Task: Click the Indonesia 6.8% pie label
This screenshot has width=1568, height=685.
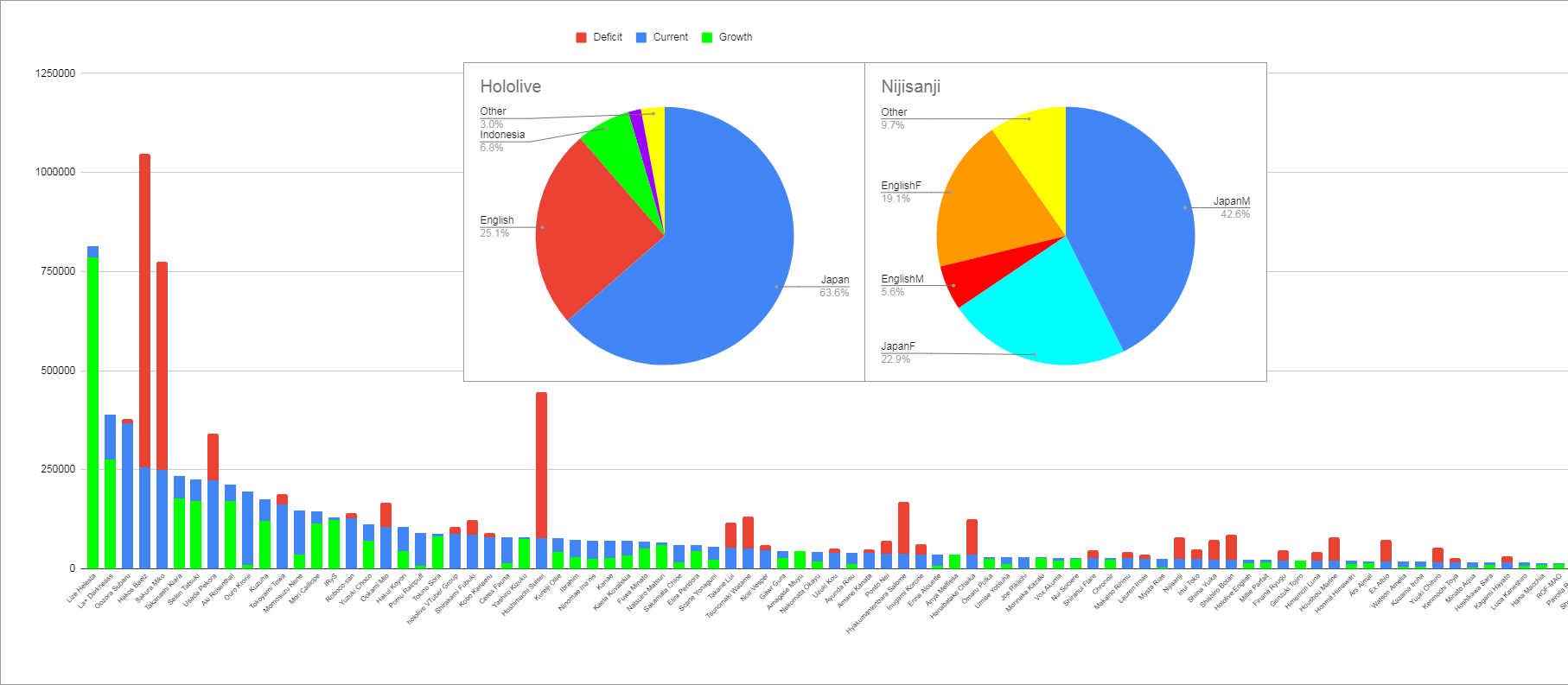Action: [502, 141]
